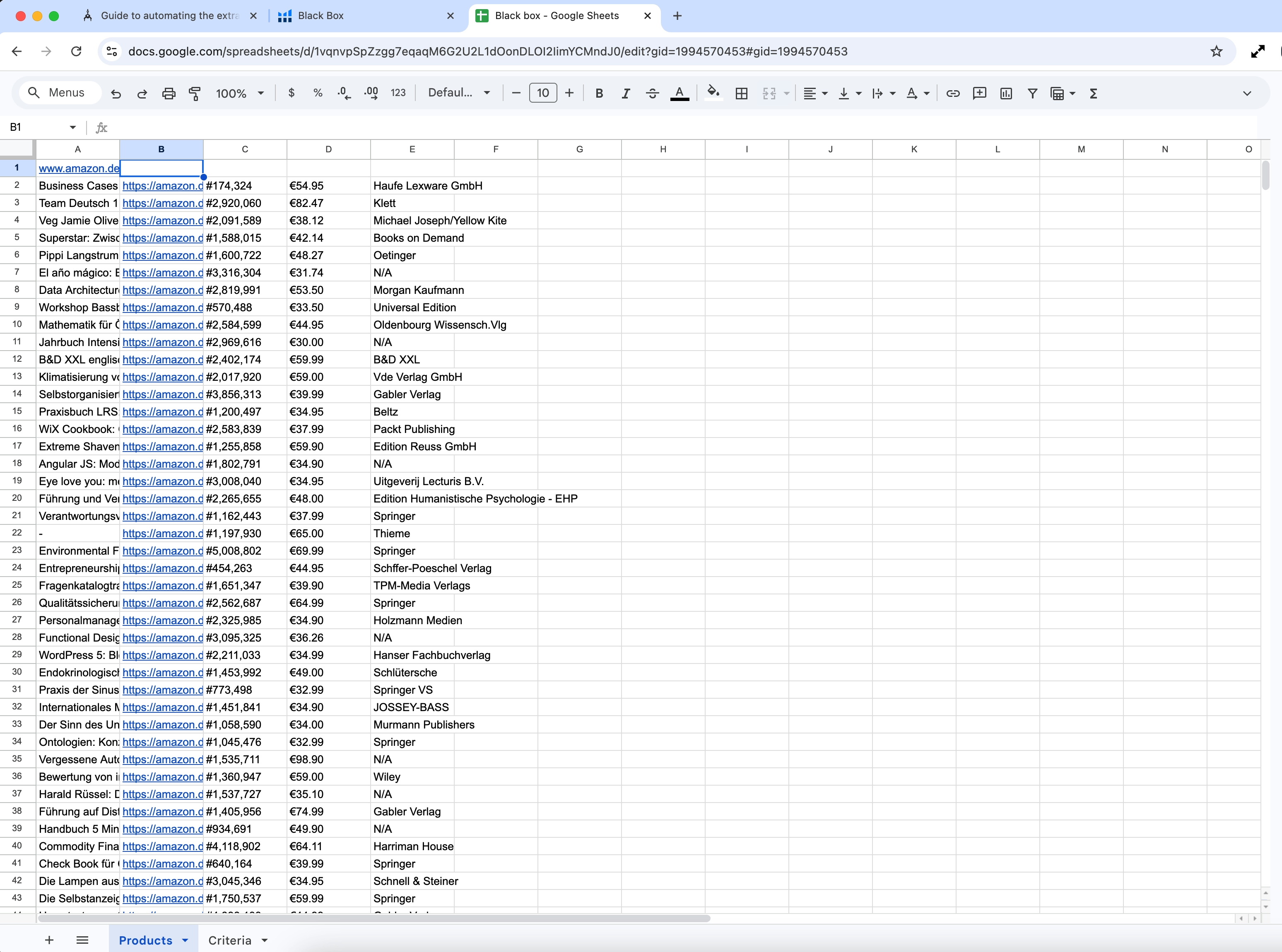Reload the page
Viewport: 1282px width, 952px height.
click(x=76, y=51)
